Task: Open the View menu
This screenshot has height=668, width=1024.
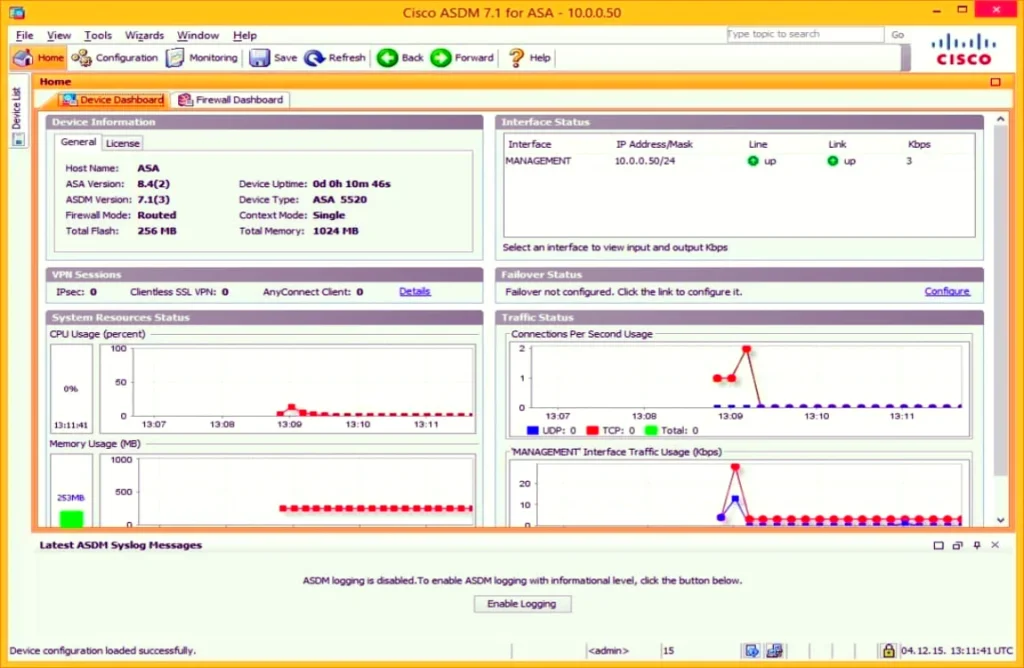Action: [59, 35]
